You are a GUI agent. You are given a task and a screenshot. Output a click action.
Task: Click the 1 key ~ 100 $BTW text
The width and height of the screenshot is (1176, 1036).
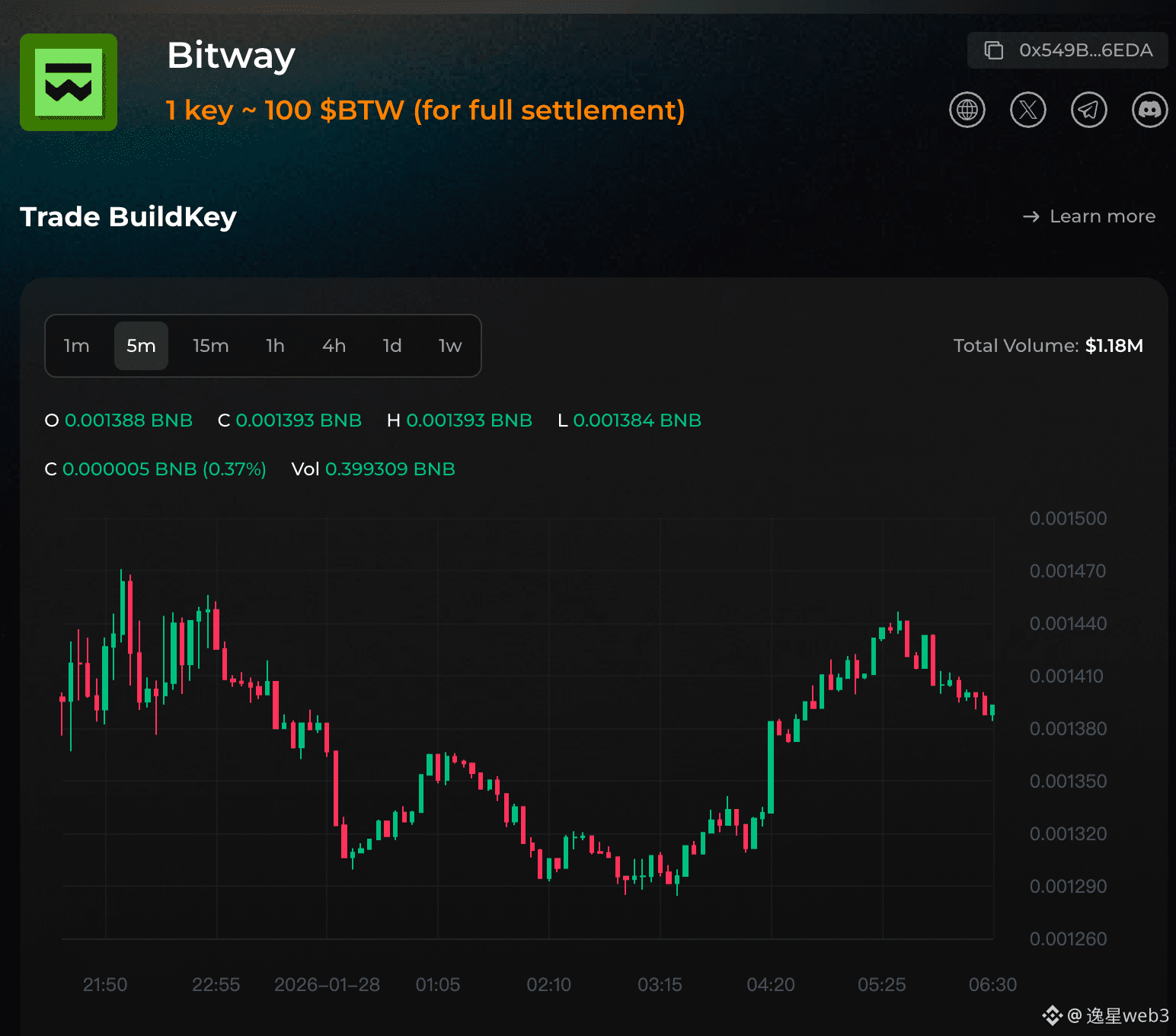(426, 110)
